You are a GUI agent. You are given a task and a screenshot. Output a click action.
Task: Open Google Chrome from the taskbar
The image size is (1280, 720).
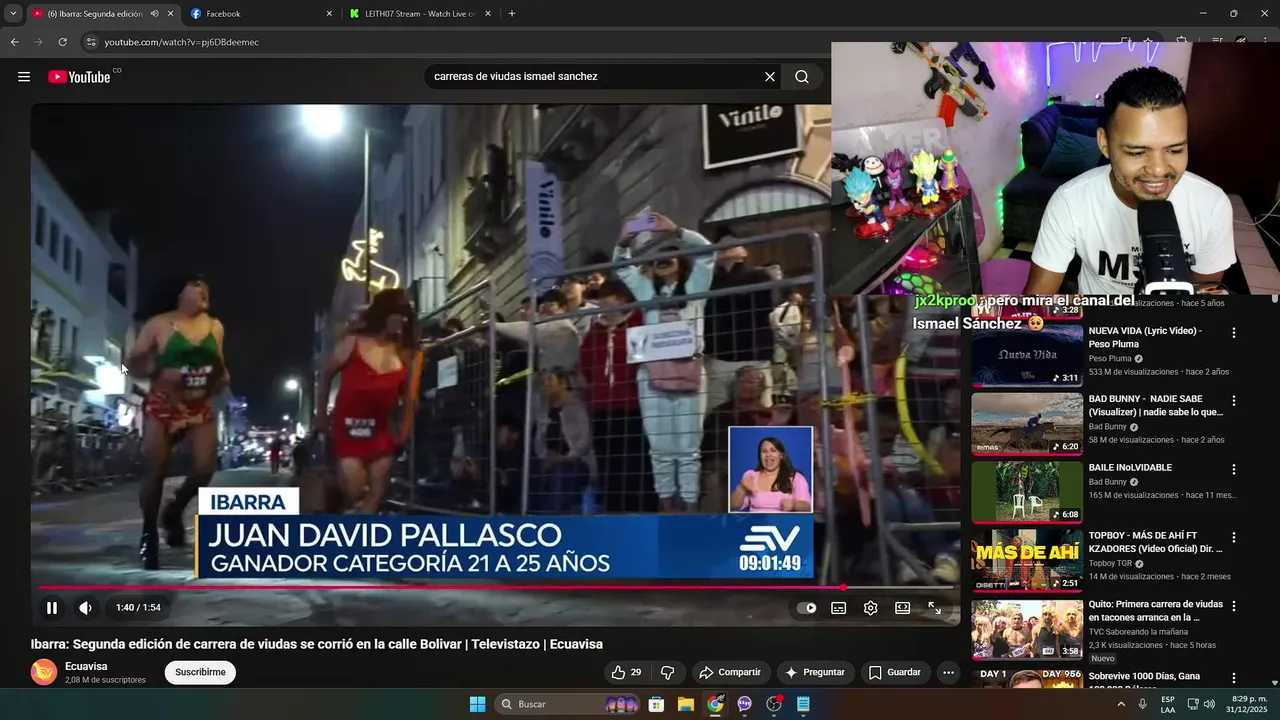(715, 704)
